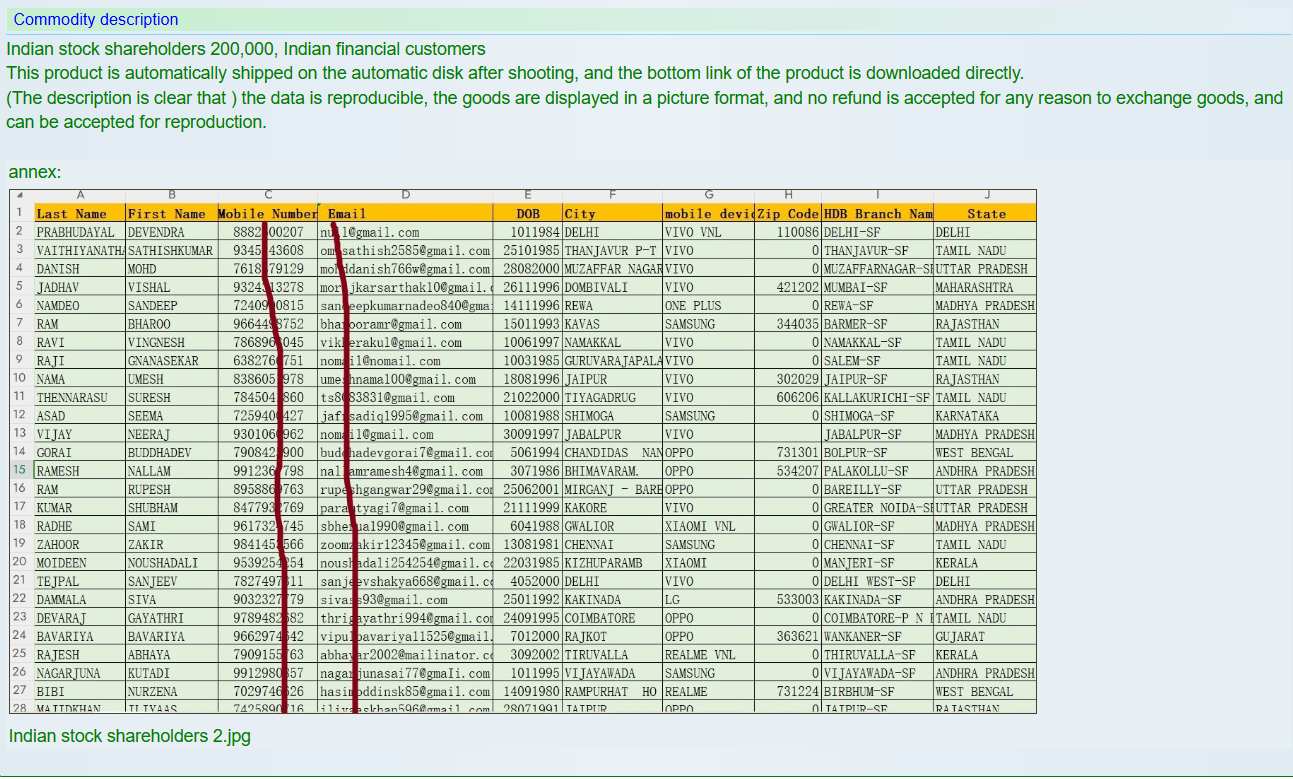
Task: Click the MAHARASHTRA state cell
Action: point(974,288)
